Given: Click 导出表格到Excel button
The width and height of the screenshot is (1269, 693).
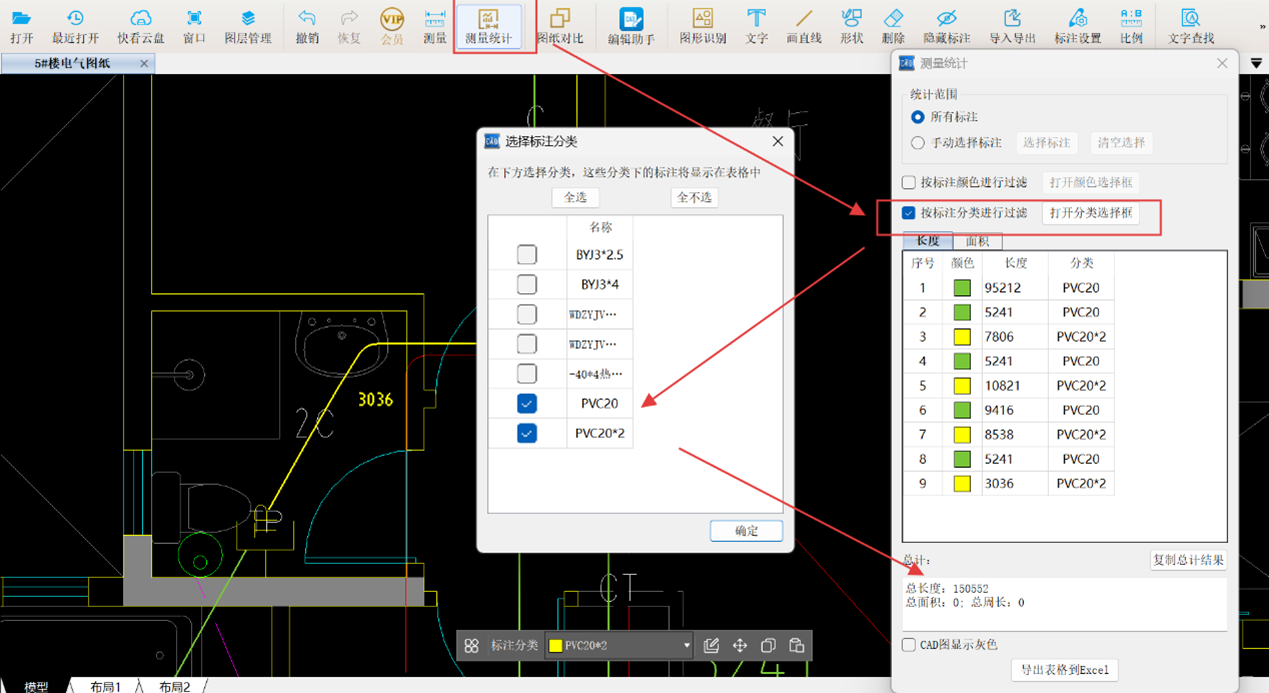Looking at the screenshot, I should point(1064,670).
